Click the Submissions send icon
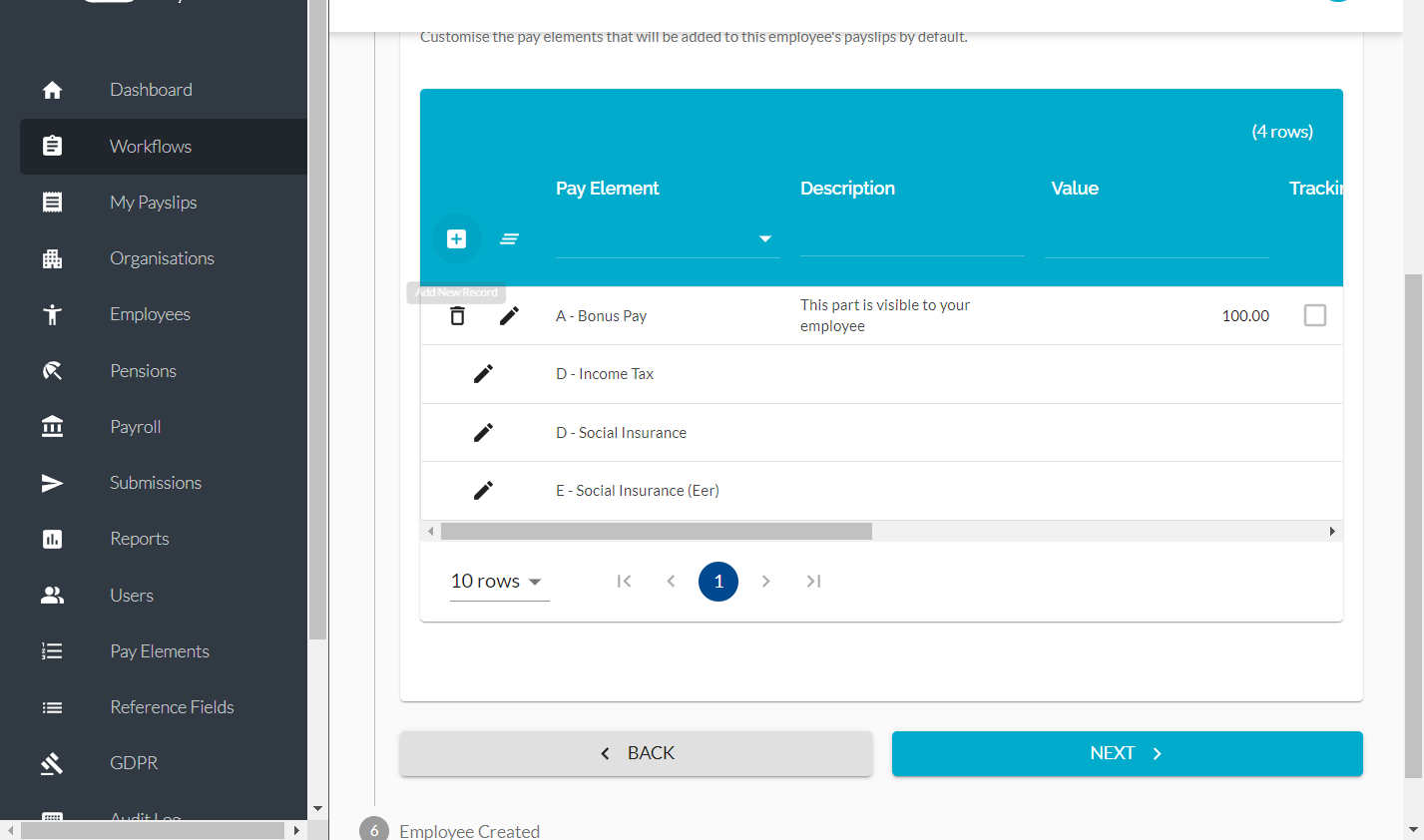Viewport: 1424px width, 840px height. tap(53, 483)
